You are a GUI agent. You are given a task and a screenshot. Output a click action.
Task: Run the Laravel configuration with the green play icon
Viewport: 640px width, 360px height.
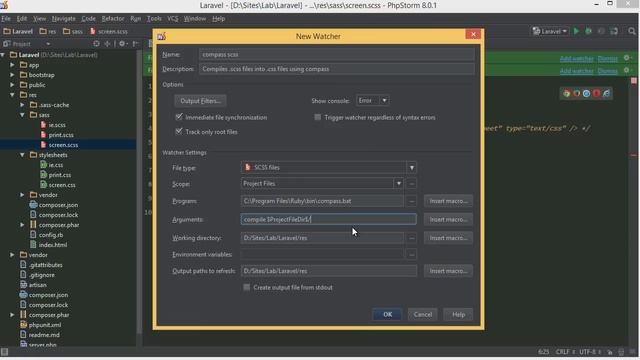click(576, 31)
